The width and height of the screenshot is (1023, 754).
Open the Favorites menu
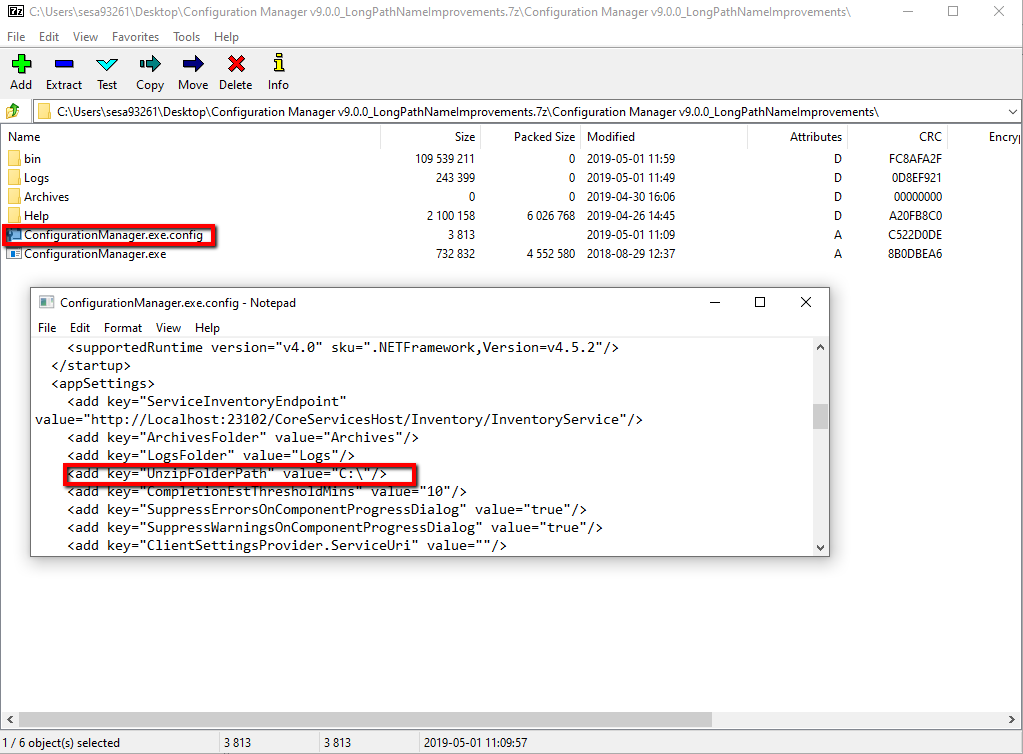tap(135, 37)
